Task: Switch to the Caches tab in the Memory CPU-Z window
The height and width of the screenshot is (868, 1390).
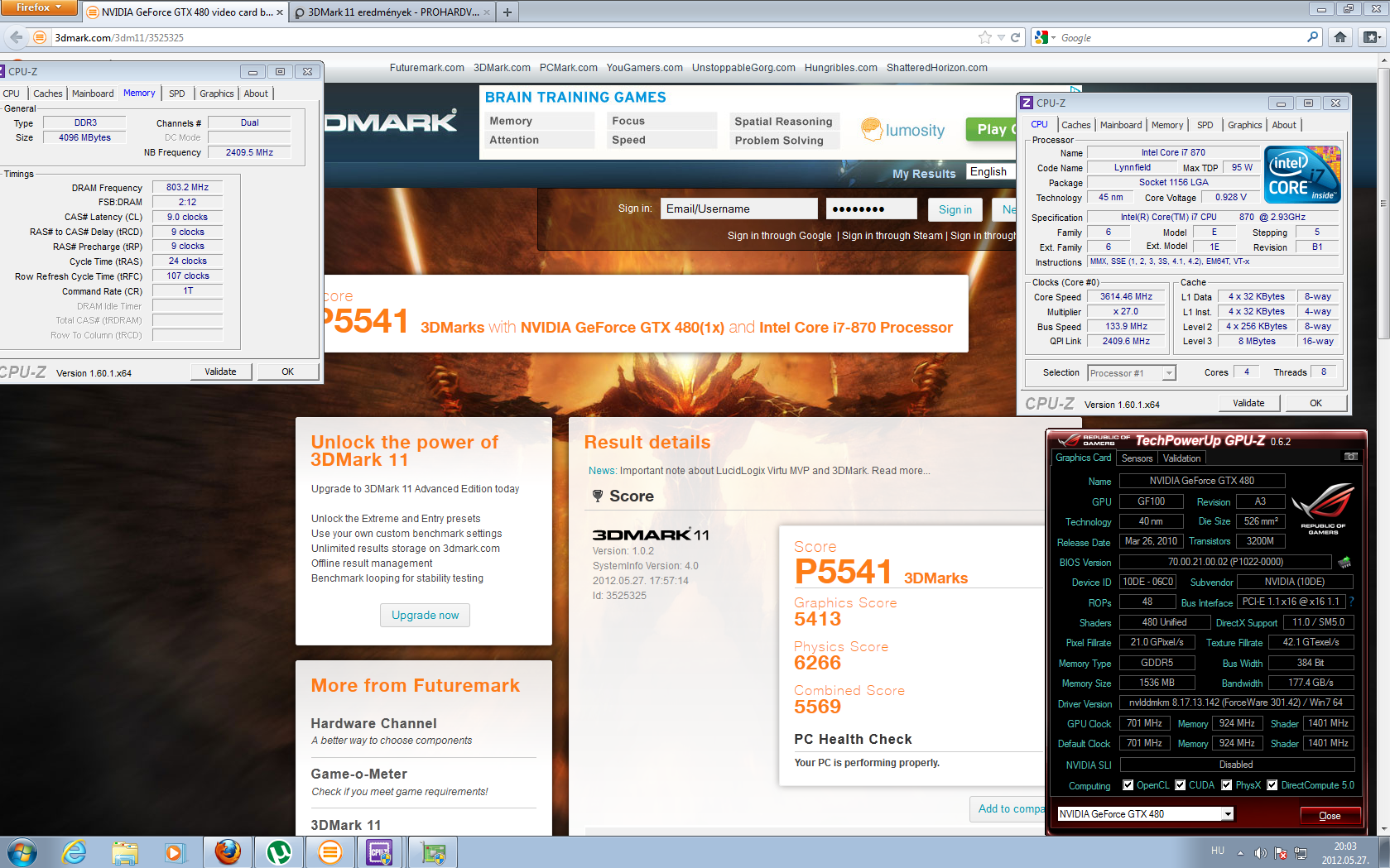Action: tap(48, 94)
